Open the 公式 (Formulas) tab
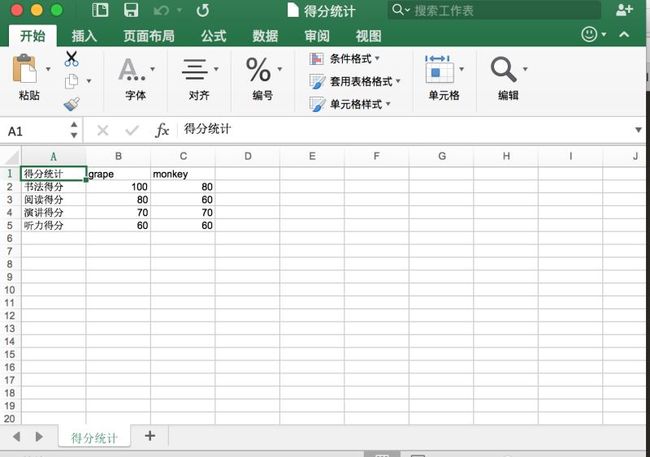Screen dimensions: 650x457 tap(213, 36)
